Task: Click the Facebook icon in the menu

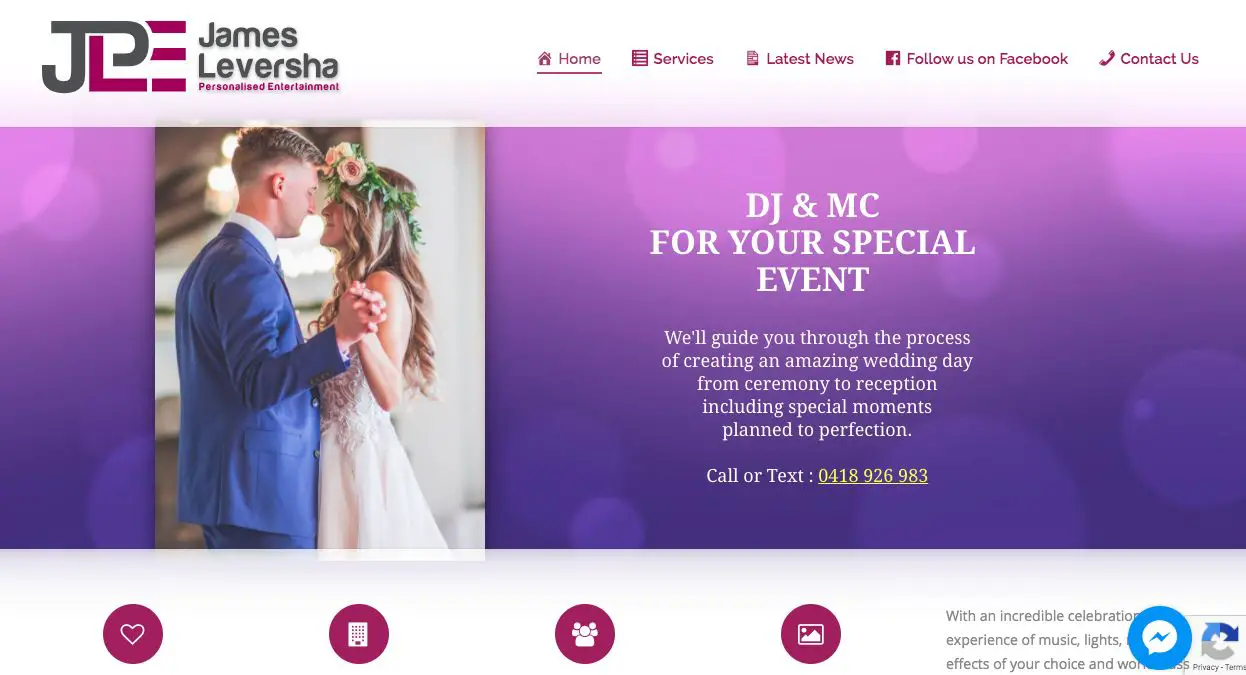Action: (x=893, y=59)
